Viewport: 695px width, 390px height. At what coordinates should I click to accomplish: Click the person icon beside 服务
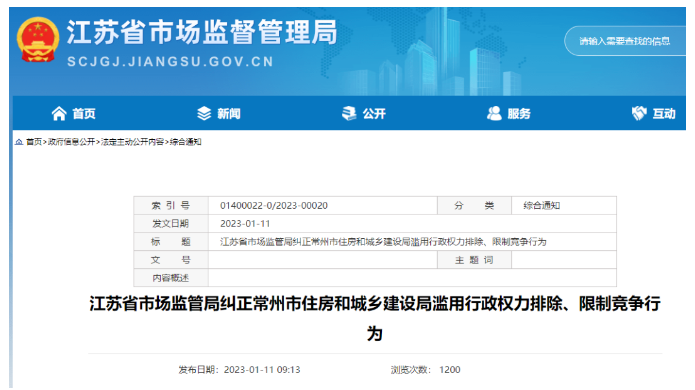point(494,113)
